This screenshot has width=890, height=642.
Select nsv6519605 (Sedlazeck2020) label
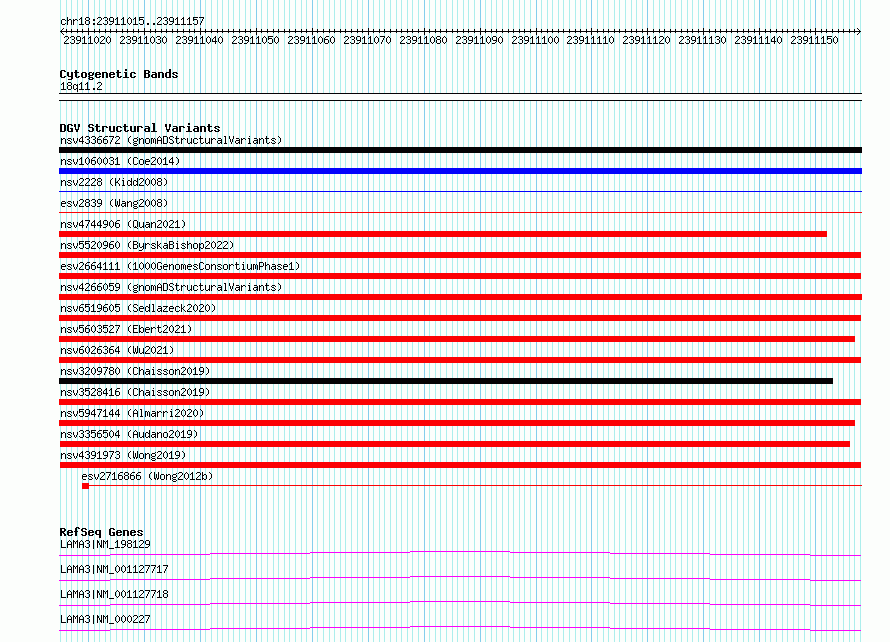pos(138,308)
